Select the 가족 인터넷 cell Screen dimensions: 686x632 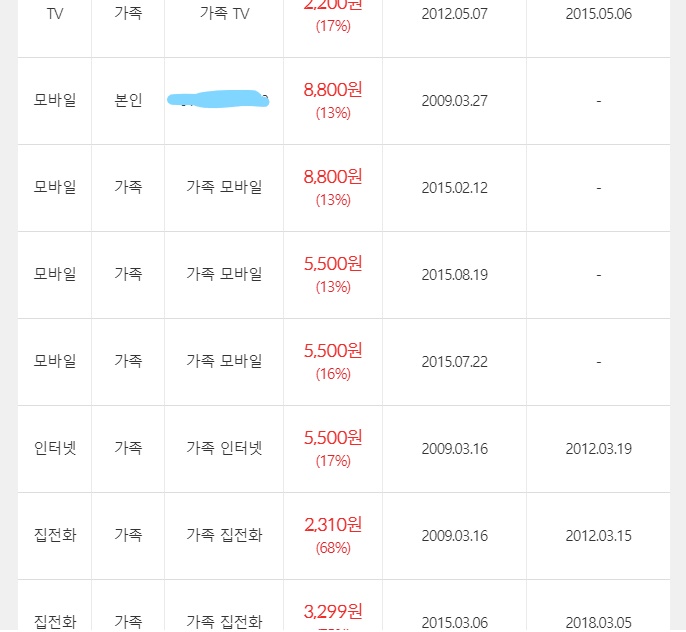point(224,449)
